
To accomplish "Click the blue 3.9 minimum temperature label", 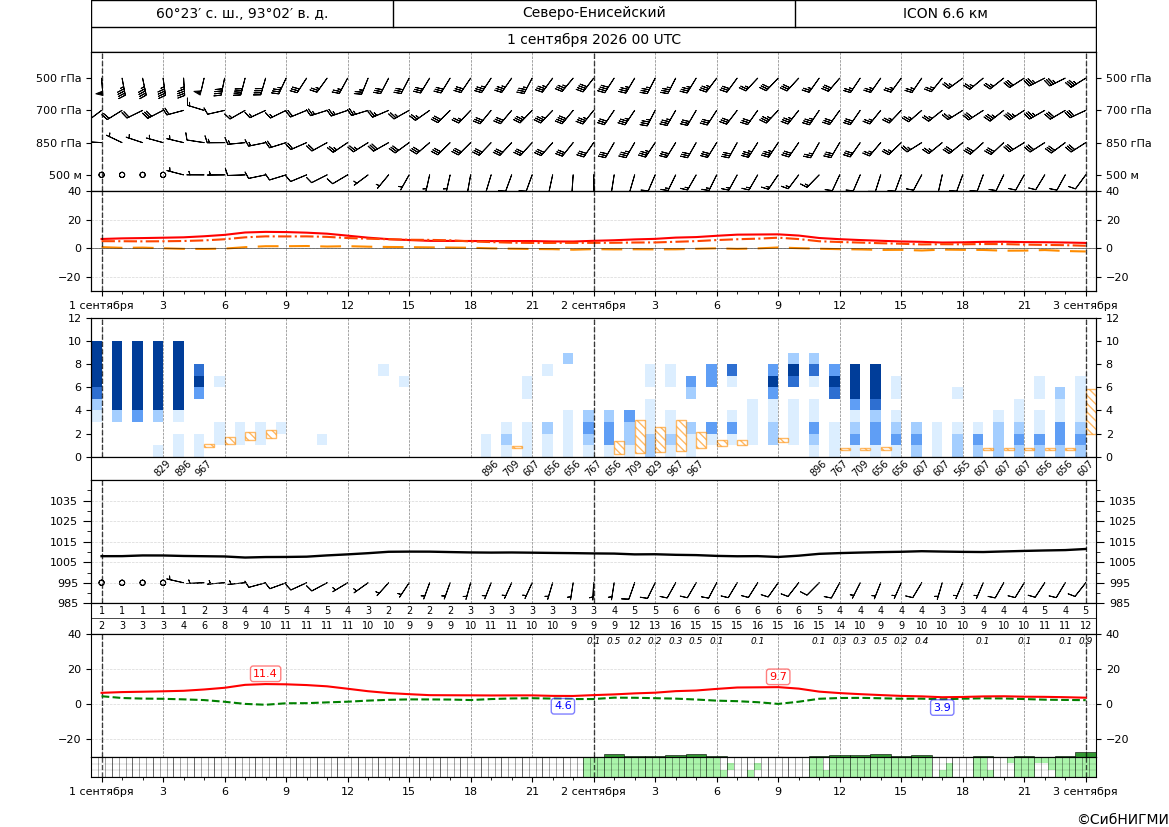I will [x=942, y=707].
